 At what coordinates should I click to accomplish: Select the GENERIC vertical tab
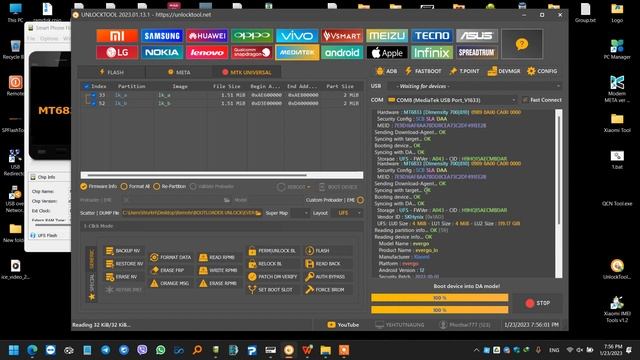pyautogui.click(x=91, y=259)
